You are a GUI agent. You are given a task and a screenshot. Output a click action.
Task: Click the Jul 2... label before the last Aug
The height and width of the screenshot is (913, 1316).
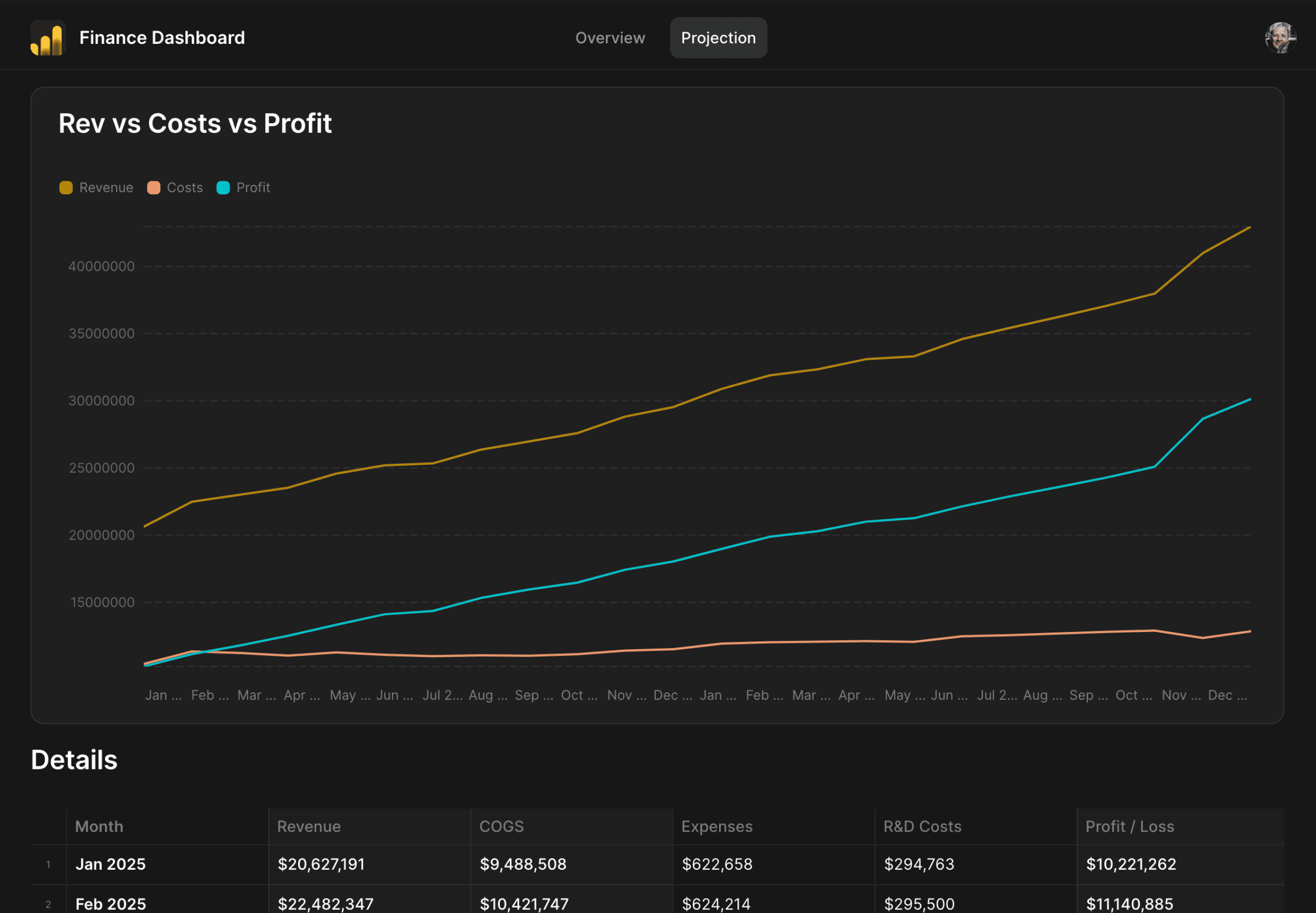pos(997,696)
